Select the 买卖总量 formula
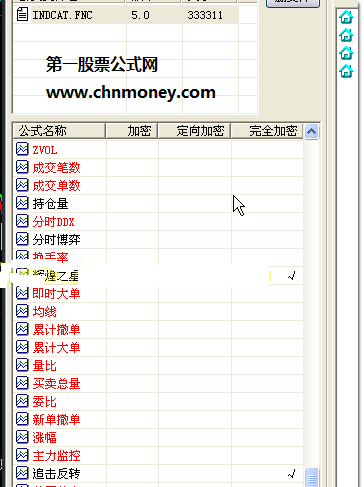The image size is (364, 487). [x=56, y=384]
